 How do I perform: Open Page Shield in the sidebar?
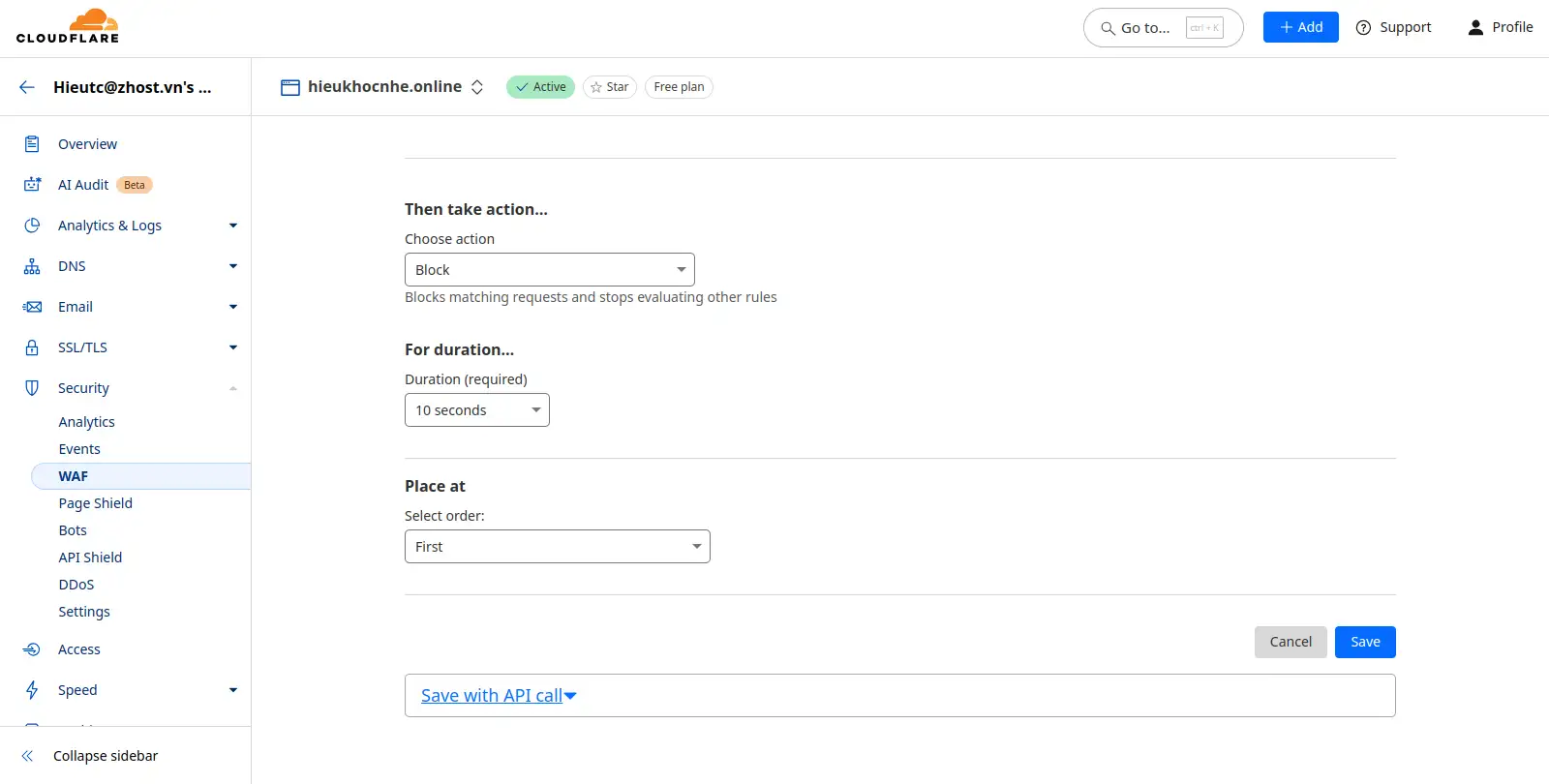pos(95,503)
